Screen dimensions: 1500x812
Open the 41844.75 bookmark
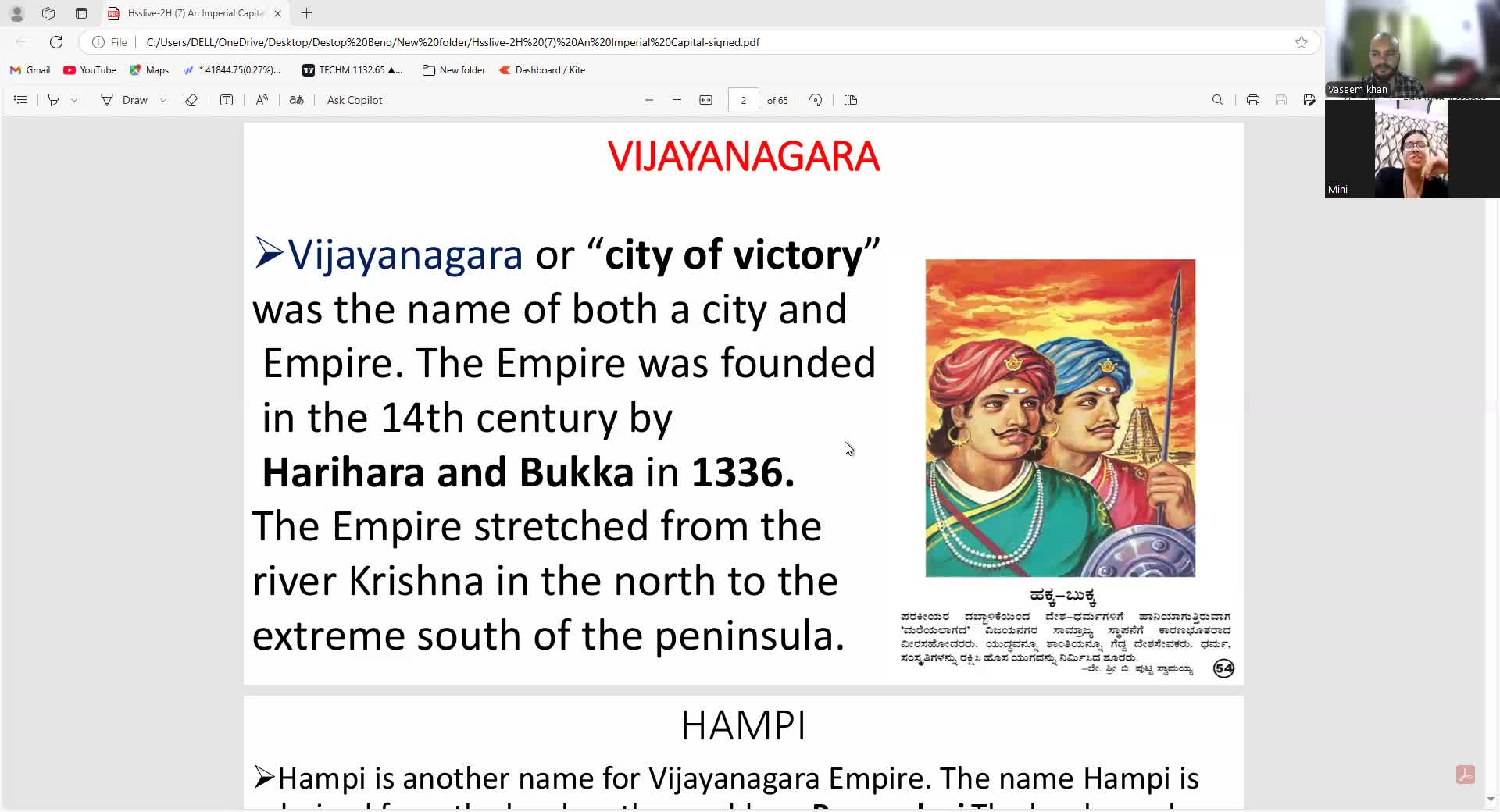232,70
